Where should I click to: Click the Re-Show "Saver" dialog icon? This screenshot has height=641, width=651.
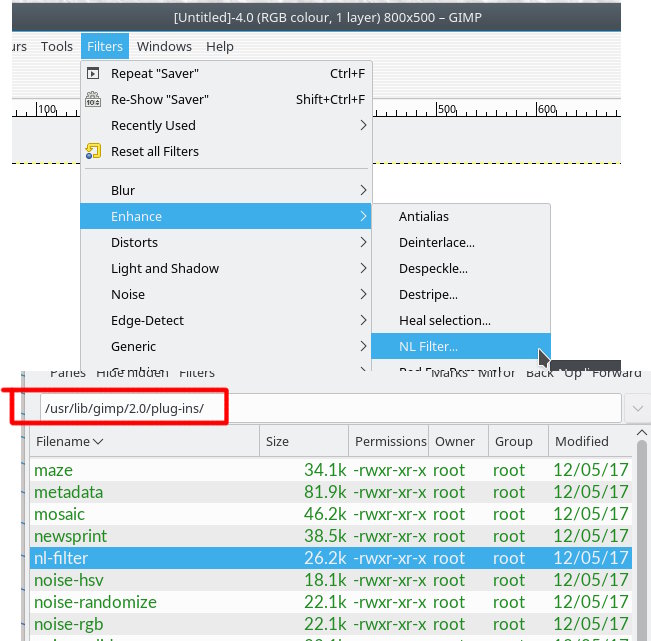coord(93,100)
